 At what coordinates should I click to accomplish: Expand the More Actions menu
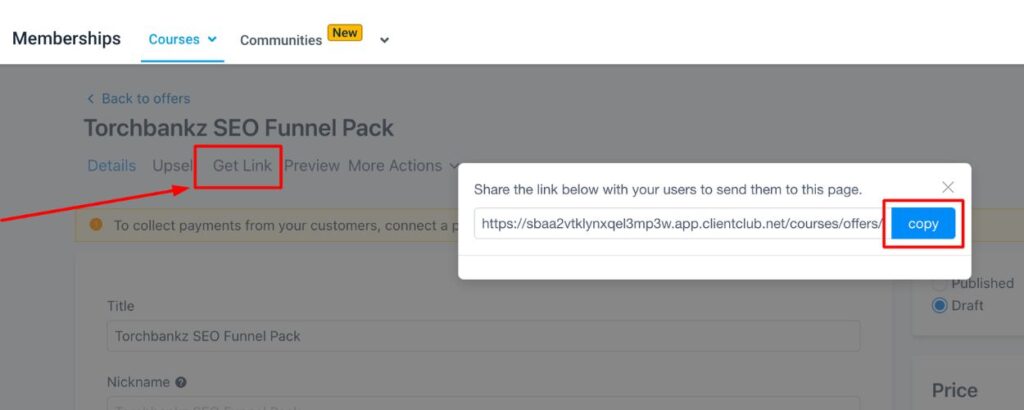(403, 166)
